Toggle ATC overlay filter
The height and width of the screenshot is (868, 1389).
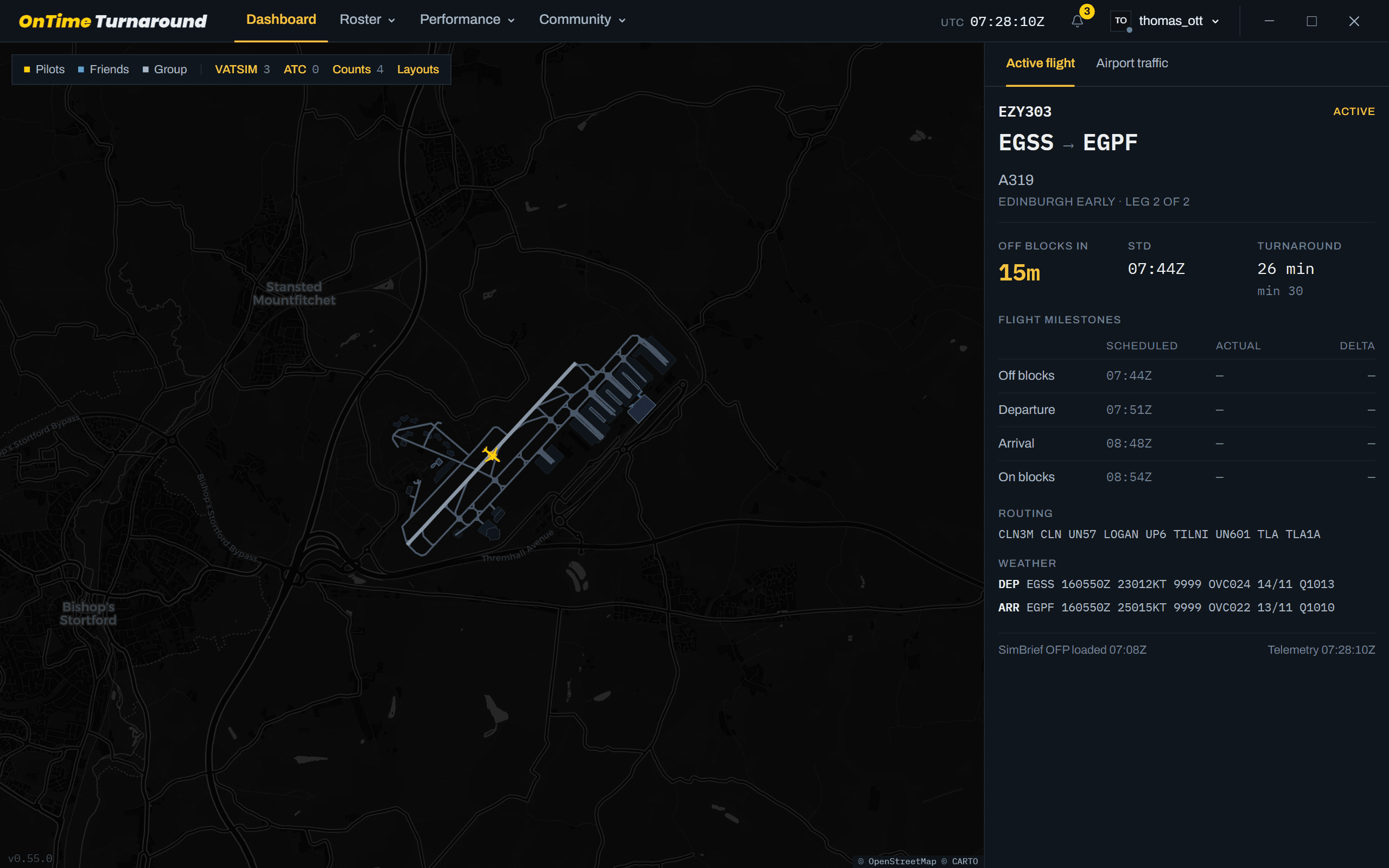(301, 69)
